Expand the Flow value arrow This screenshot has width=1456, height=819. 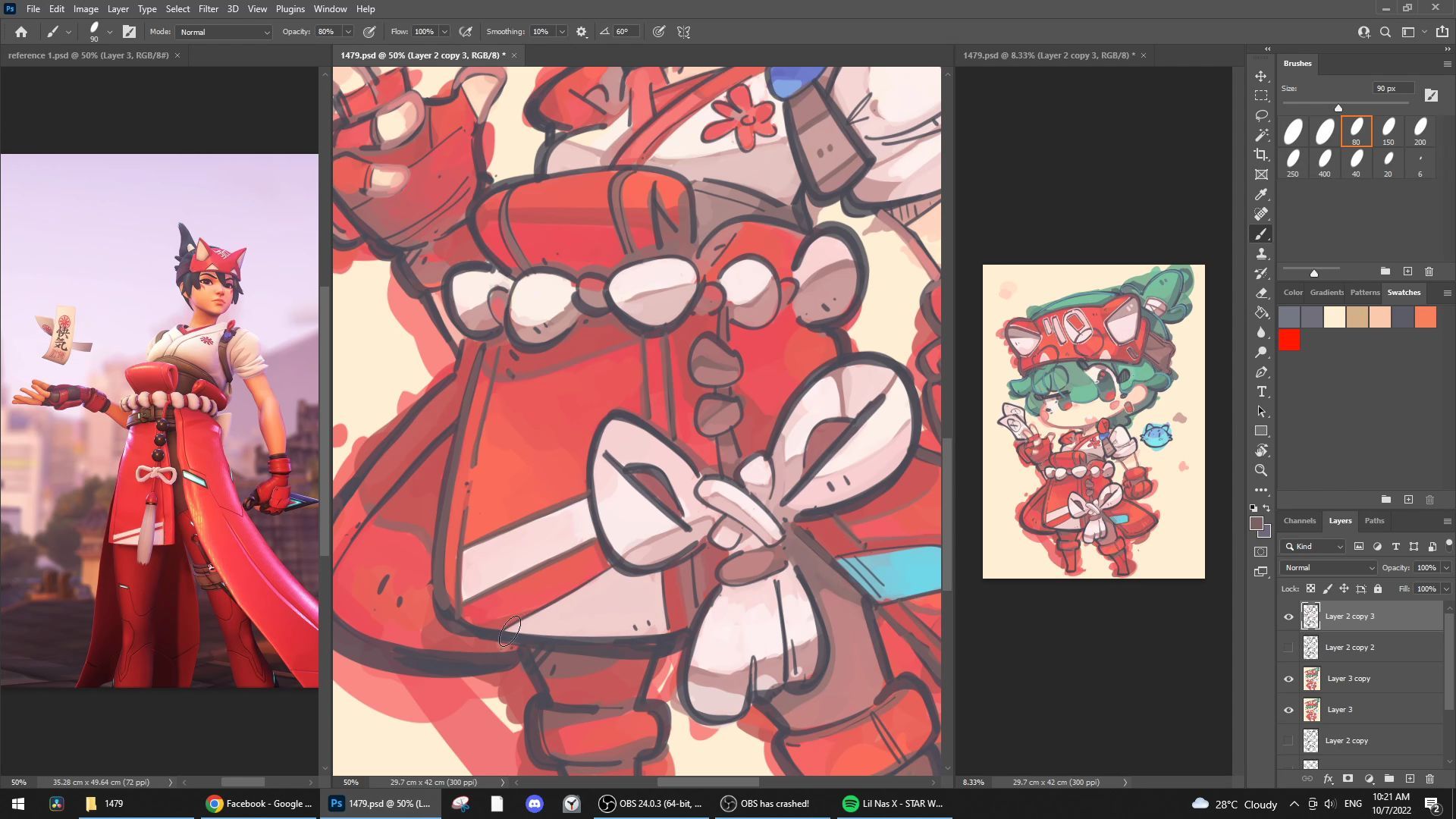[x=444, y=32]
